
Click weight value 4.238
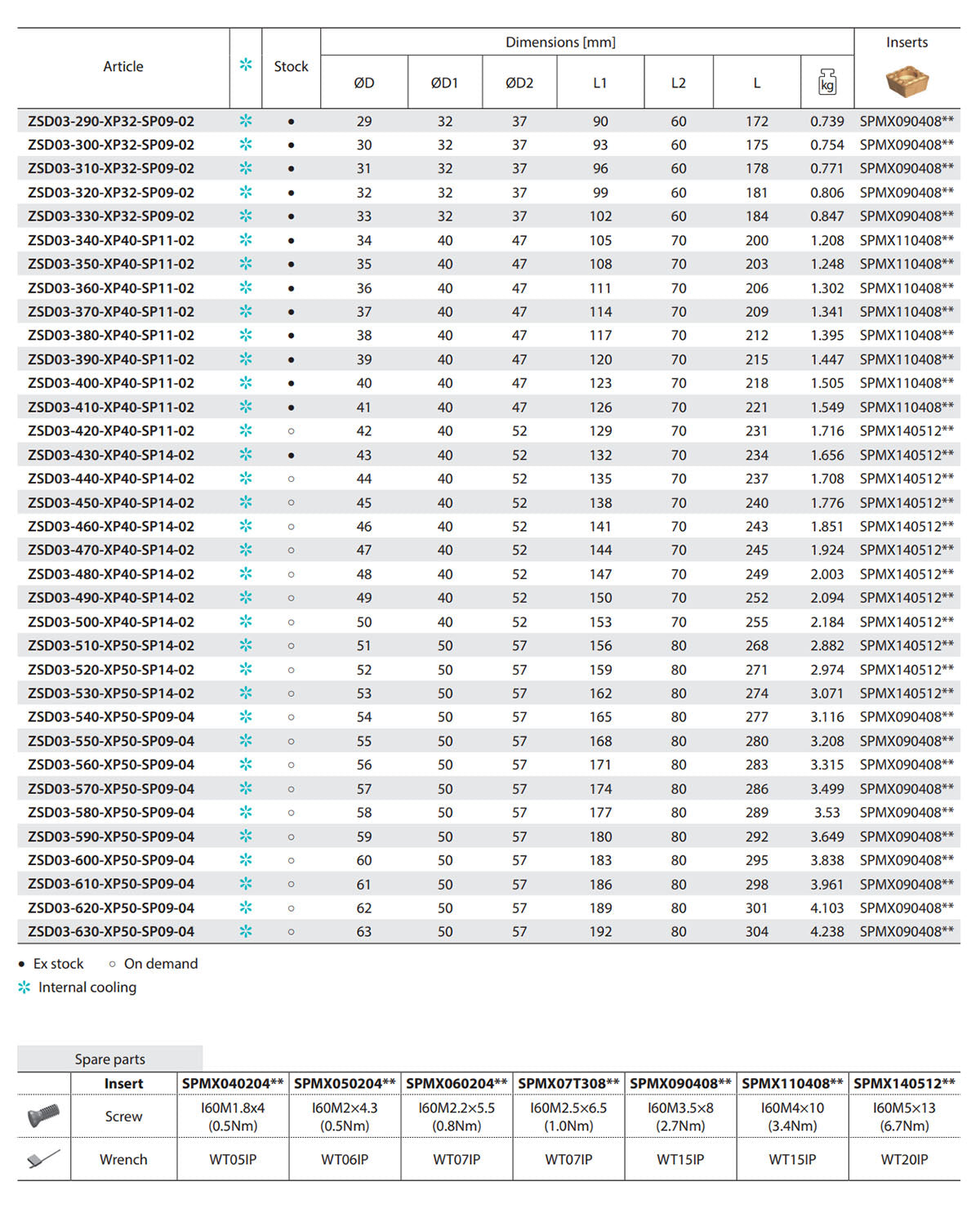[x=827, y=931]
